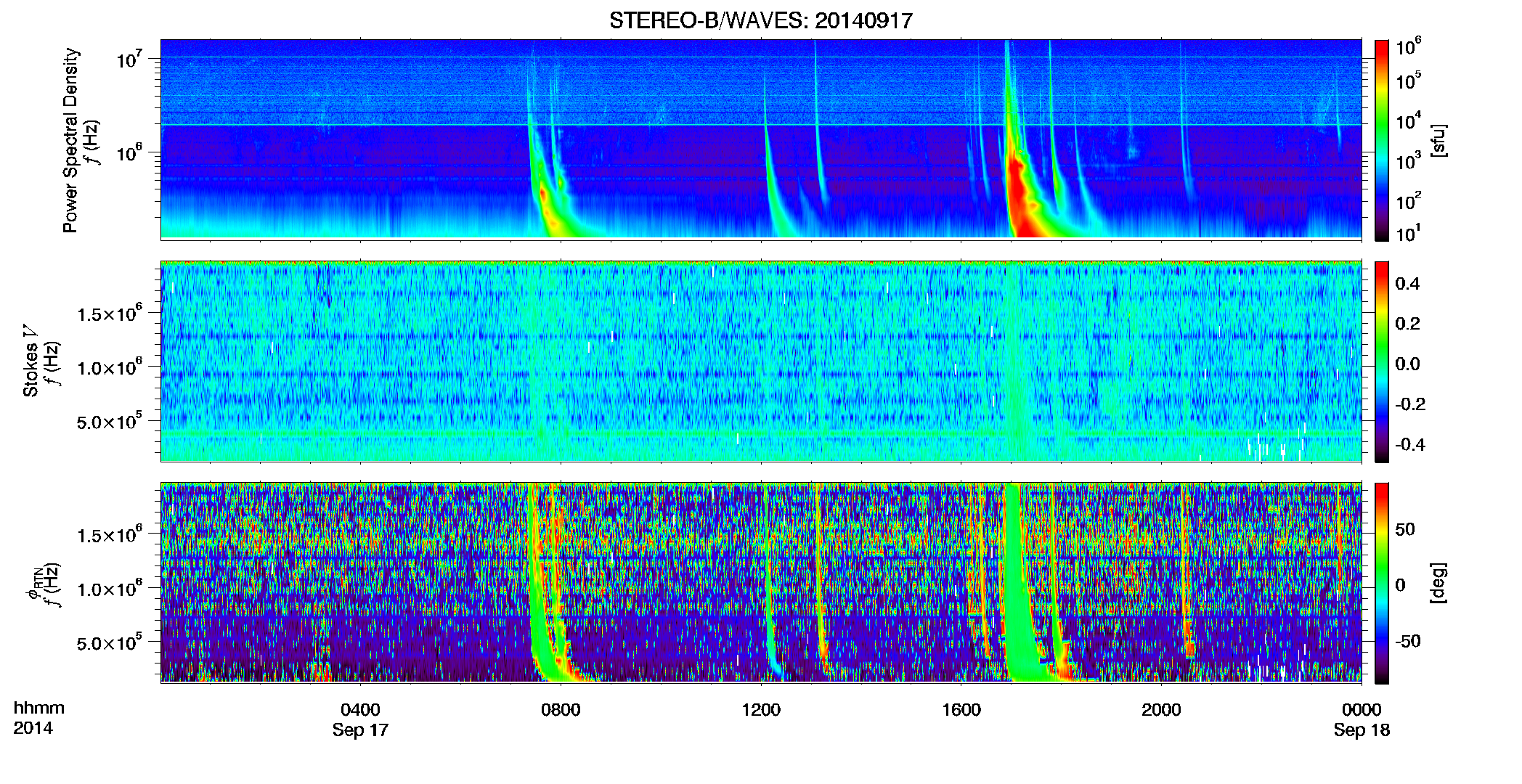Click the 0000 time tick label

1362,710
